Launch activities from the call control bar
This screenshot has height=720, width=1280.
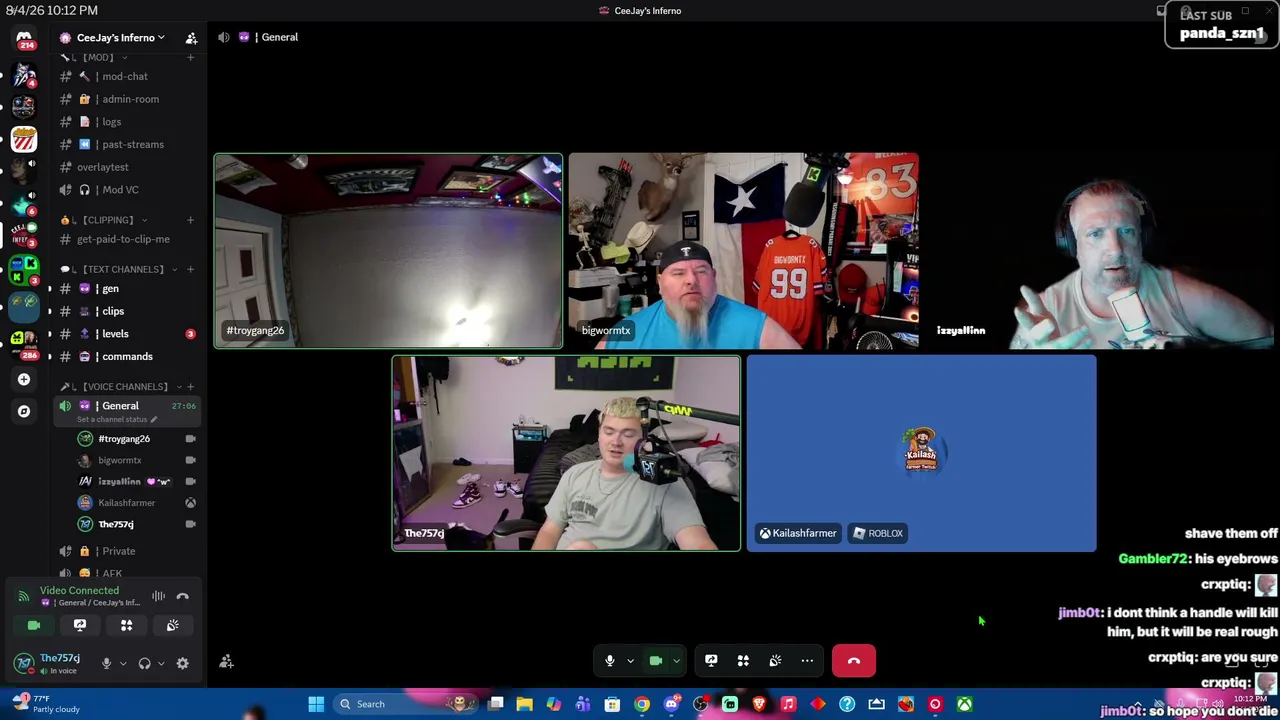click(x=743, y=661)
